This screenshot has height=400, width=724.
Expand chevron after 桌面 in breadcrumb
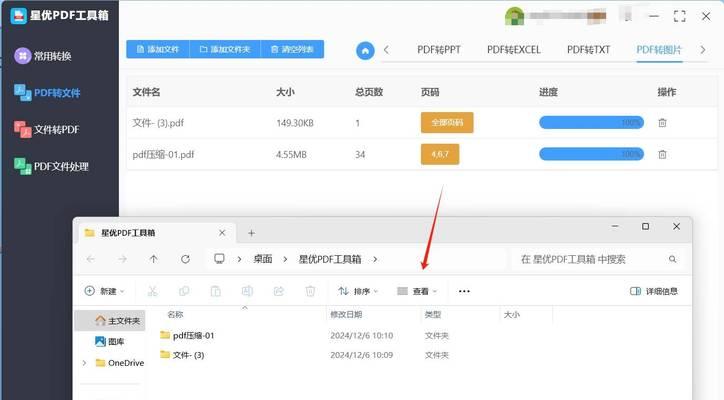tap(285, 260)
